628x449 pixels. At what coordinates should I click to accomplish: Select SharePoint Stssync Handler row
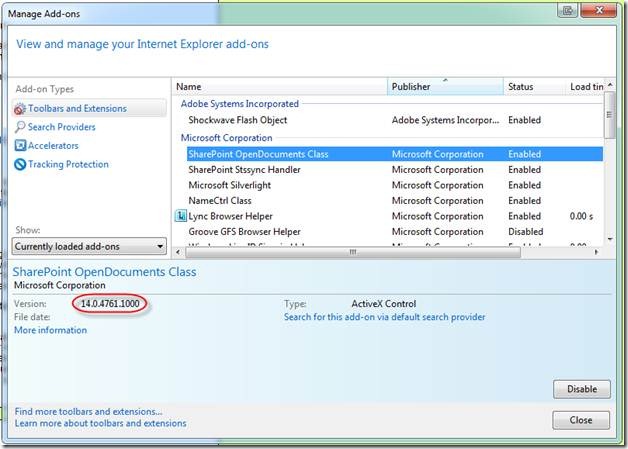[395, 170]
